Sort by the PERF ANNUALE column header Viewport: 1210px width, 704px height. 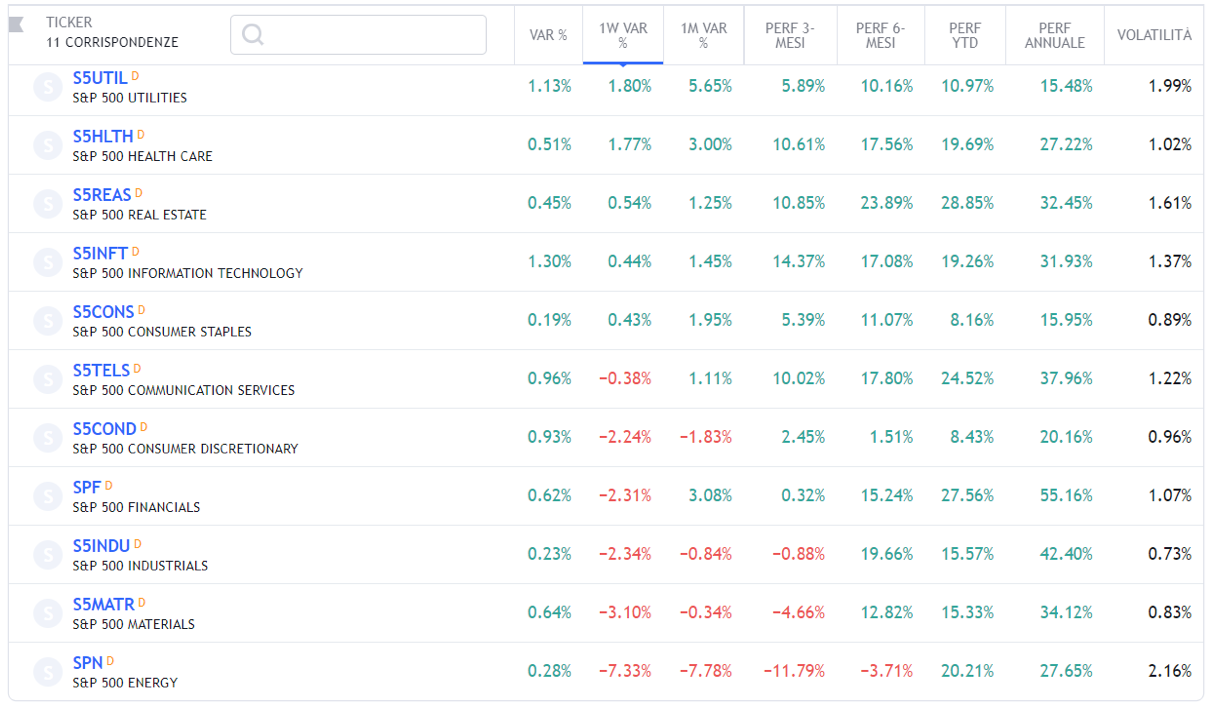tap(1054, 35)
